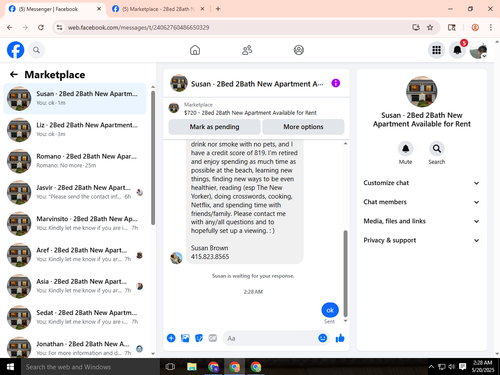
Task: Open Jonathan conversation in the list
Action: pos(75,348)
